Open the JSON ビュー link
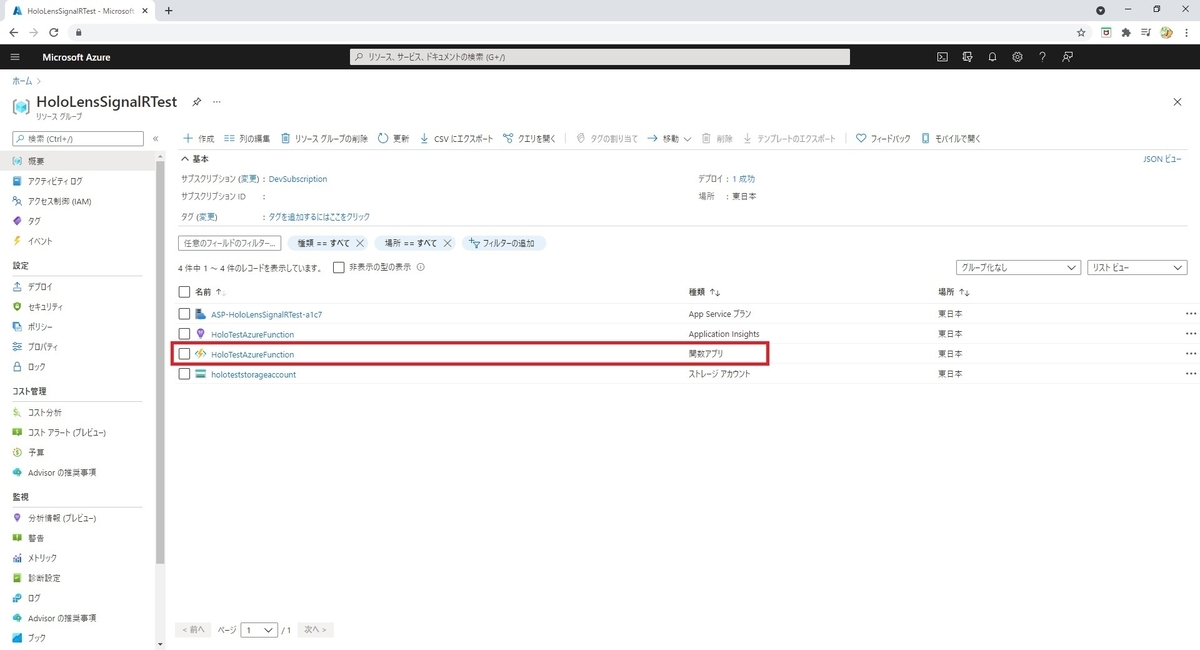 (1162, 159)
